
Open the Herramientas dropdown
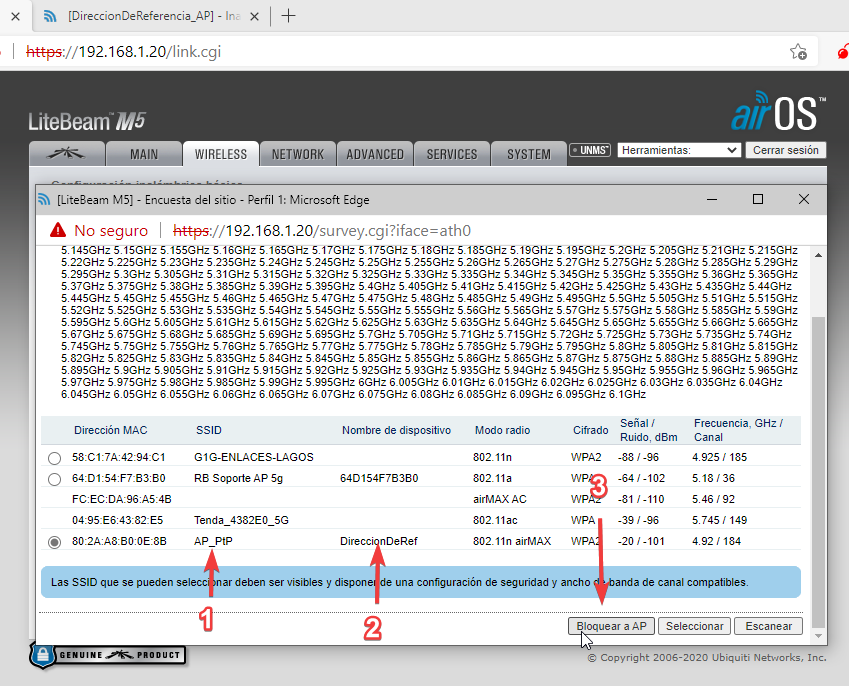678,150
